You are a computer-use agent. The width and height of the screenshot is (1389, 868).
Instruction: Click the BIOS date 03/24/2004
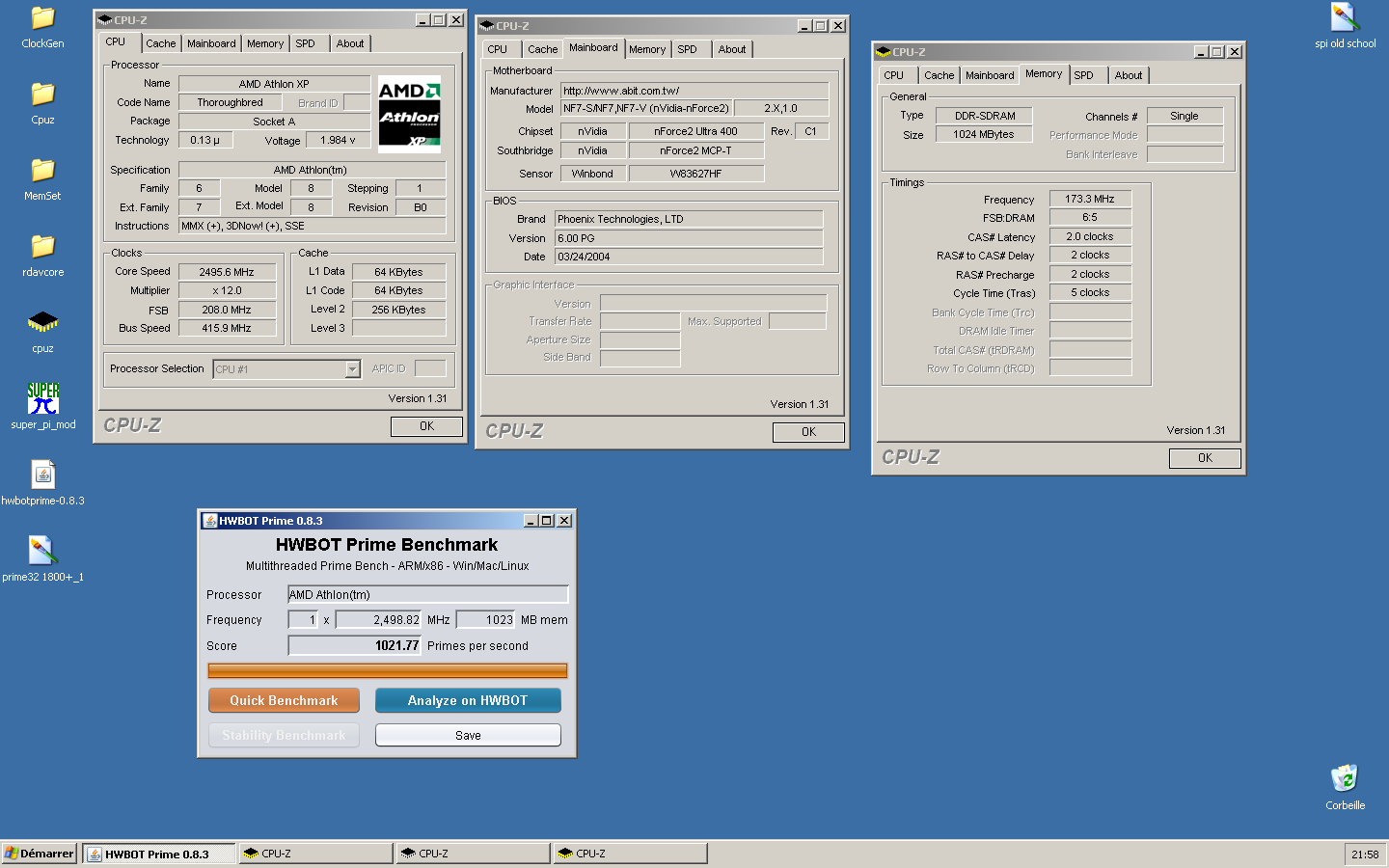point(689,257)
